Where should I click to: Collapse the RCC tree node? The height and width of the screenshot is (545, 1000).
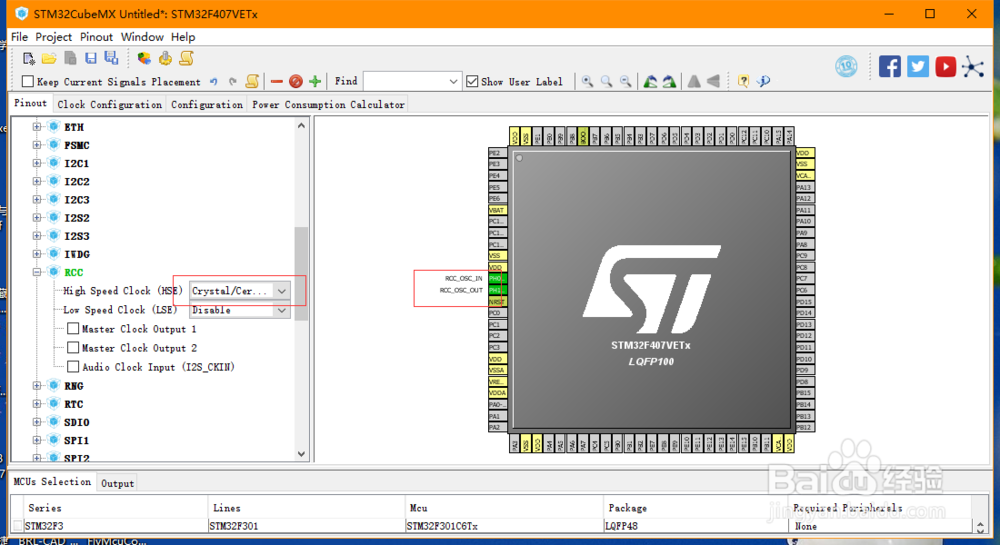37,272
